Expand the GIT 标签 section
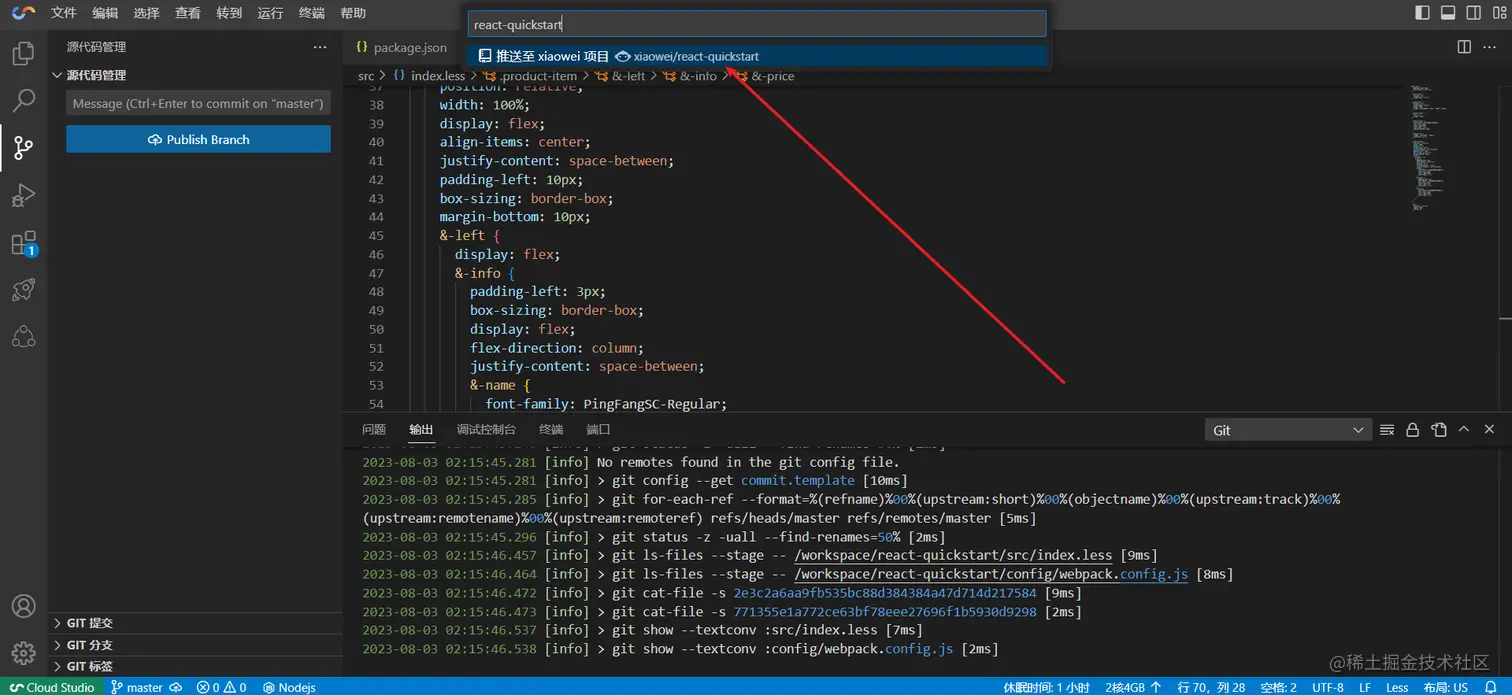Image resolution: width=1512 pixels, height=695 pixels. tap(195, 666)
